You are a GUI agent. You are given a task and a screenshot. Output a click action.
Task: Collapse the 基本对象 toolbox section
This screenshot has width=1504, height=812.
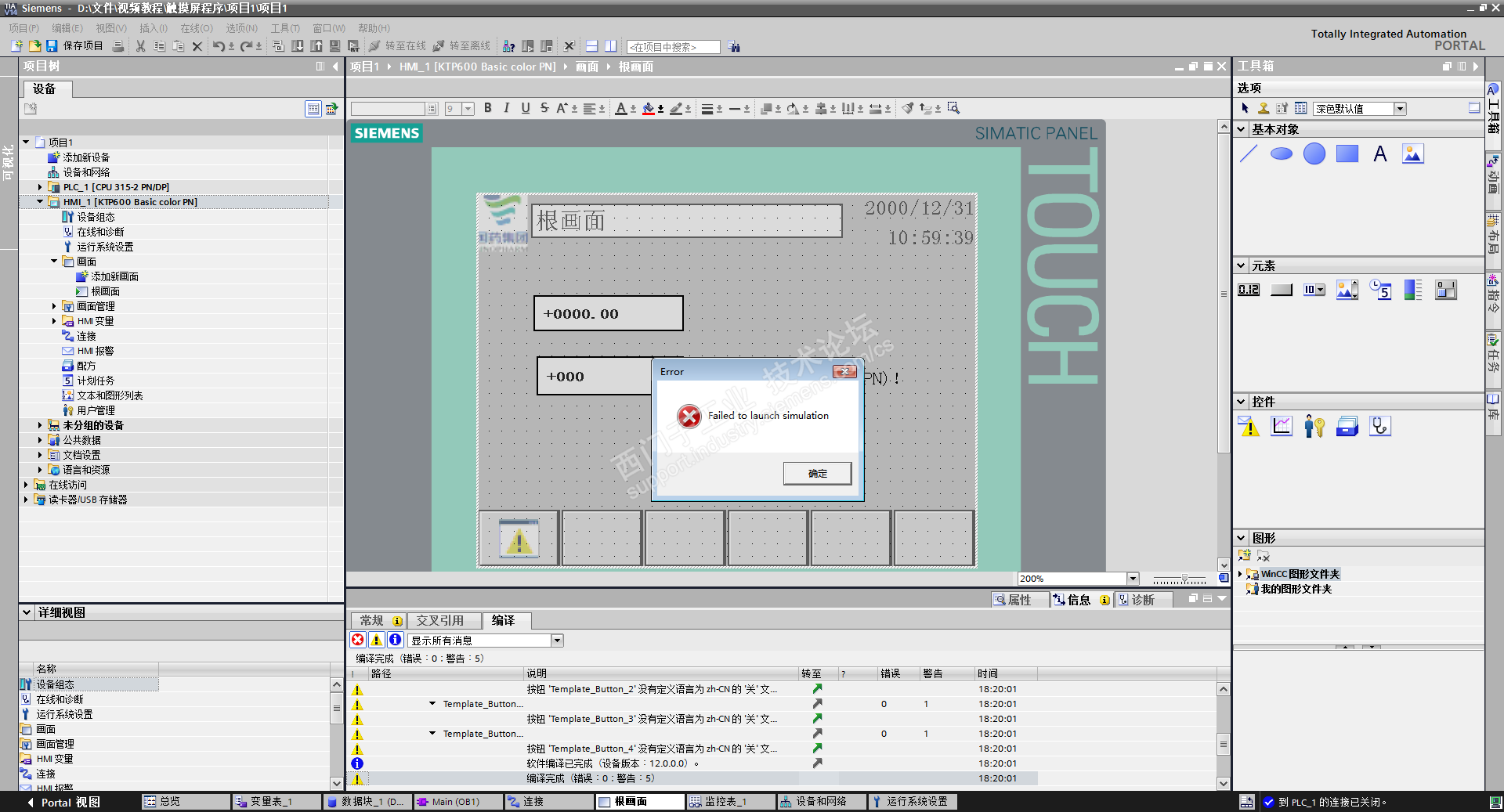pyautogui.click(x=1242, y=129)
